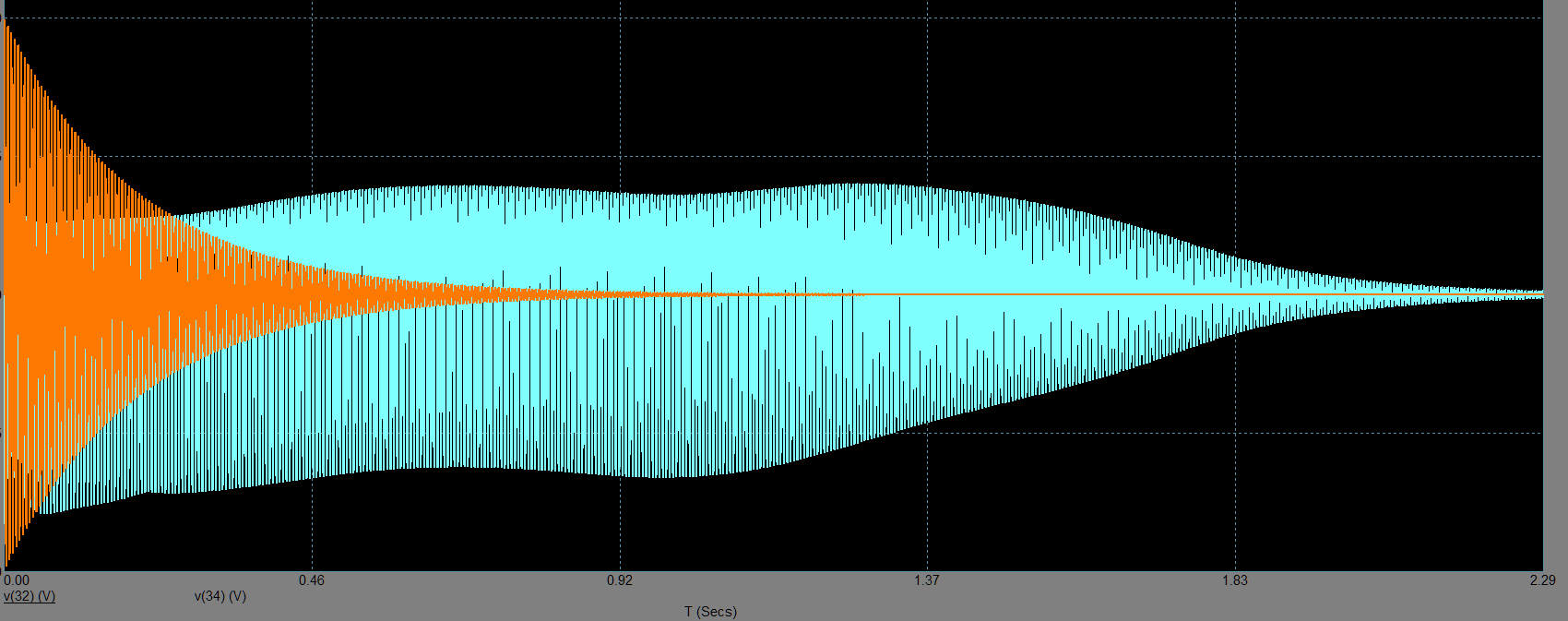This screenshot has width=1568, height=621.
Task: Click the T (Secs) axis title
Action: coord(710,612)
